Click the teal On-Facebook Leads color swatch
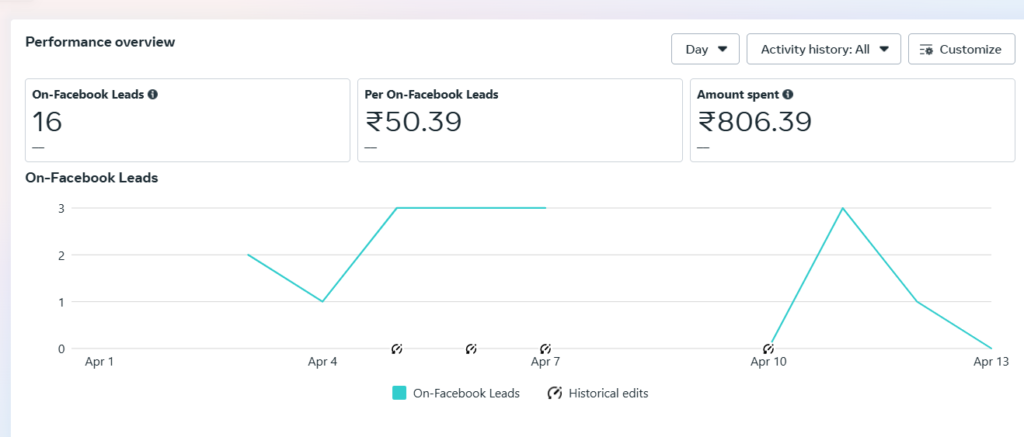The height and width of the screenshot is (437, 1024). (x=399, y=393)
